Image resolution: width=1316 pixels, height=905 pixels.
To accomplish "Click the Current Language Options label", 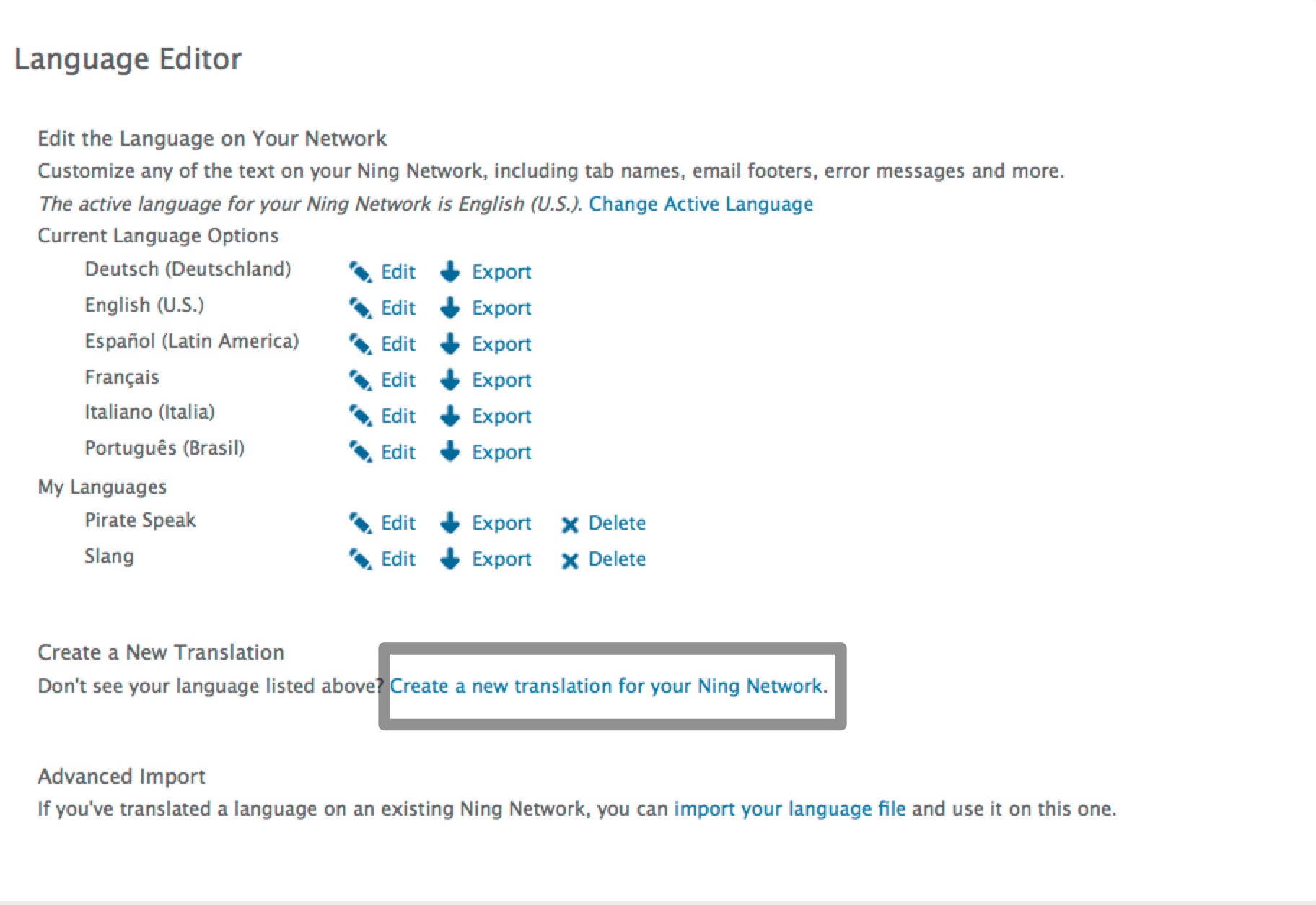I will click(158, 236).
